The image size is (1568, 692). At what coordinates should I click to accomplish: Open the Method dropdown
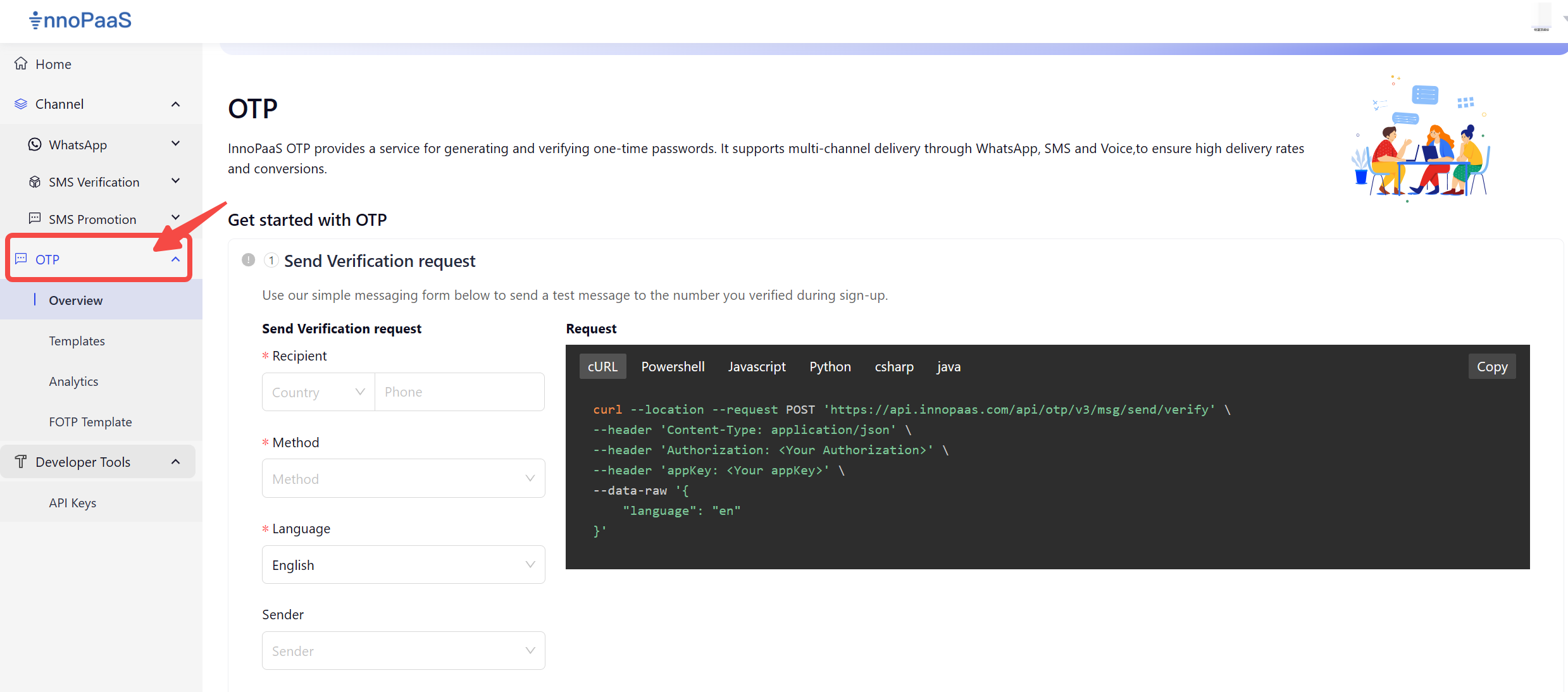tap(403, 479)
